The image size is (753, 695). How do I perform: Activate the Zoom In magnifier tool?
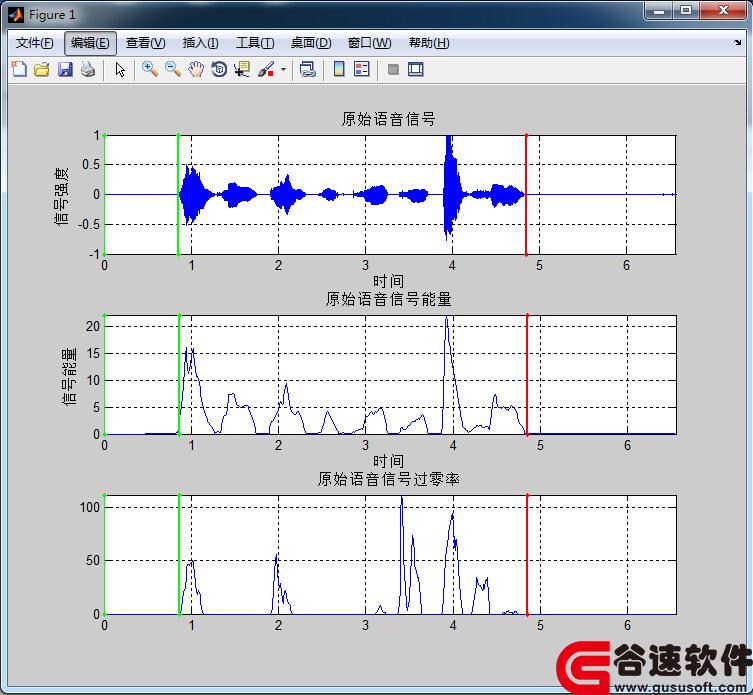point(150,70)
